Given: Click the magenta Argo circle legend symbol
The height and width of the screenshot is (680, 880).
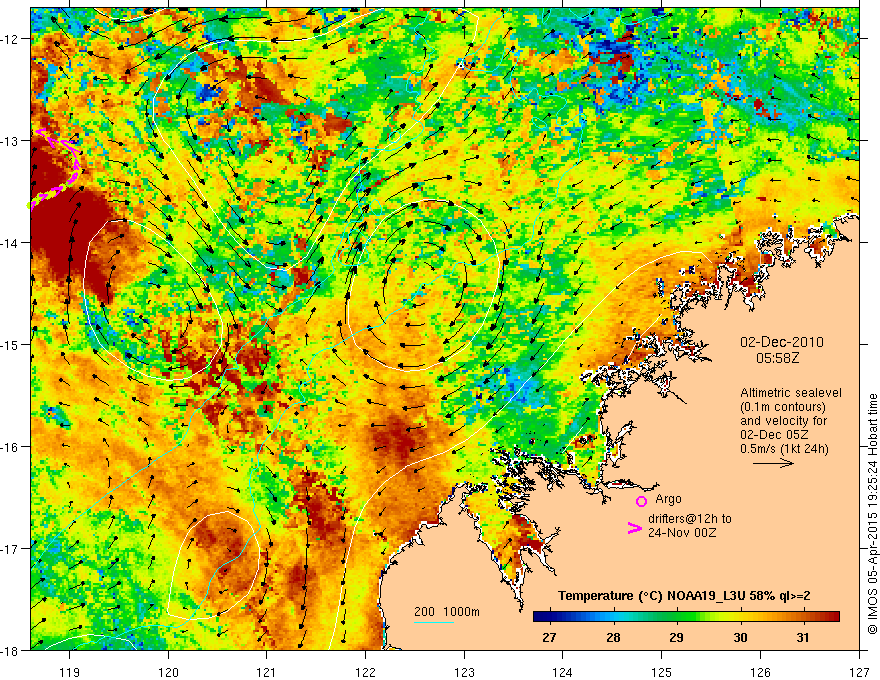Looking at the screenshot, I should 641,501.
